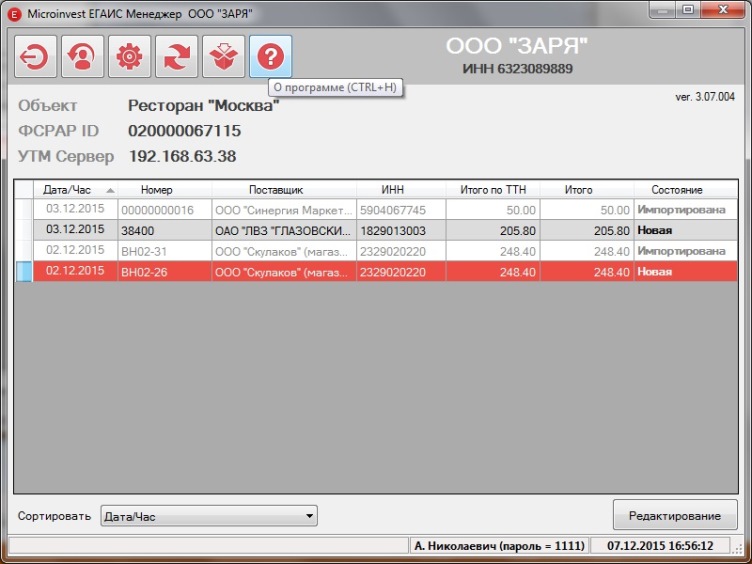Viewport: 752px width, 564px height.
Task: Minimize the Microinvest window
Action: click(661, 10)
